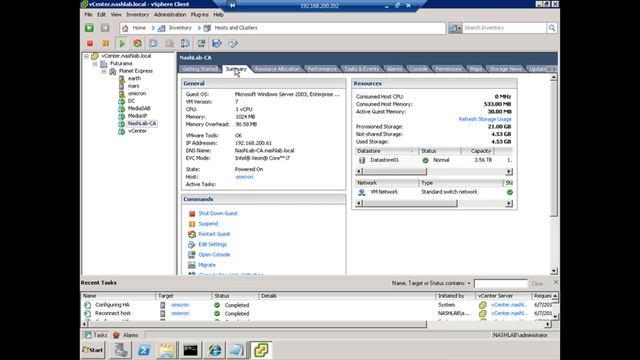640x360 pixels.
Task: Click the Search Inventory field
Action: click(504, 28)
